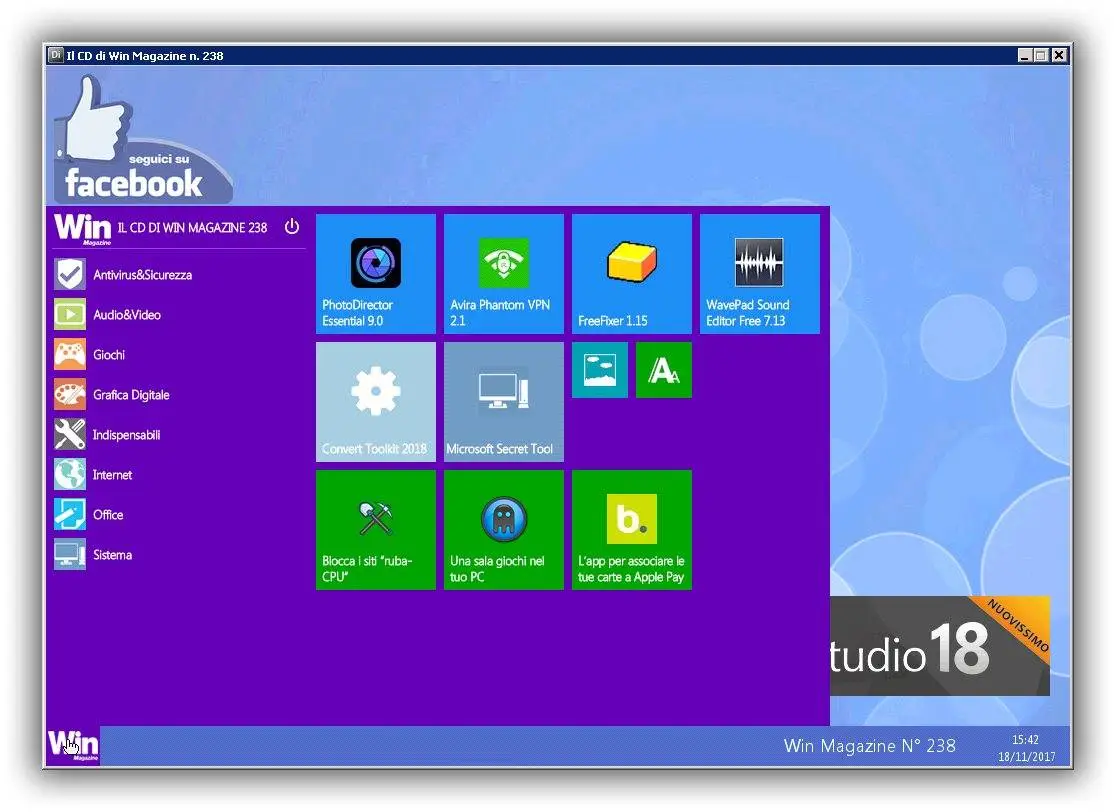
Task: Click the 18/11/2017 date in the bottom bar
Action: click(x=1026, y=756)
